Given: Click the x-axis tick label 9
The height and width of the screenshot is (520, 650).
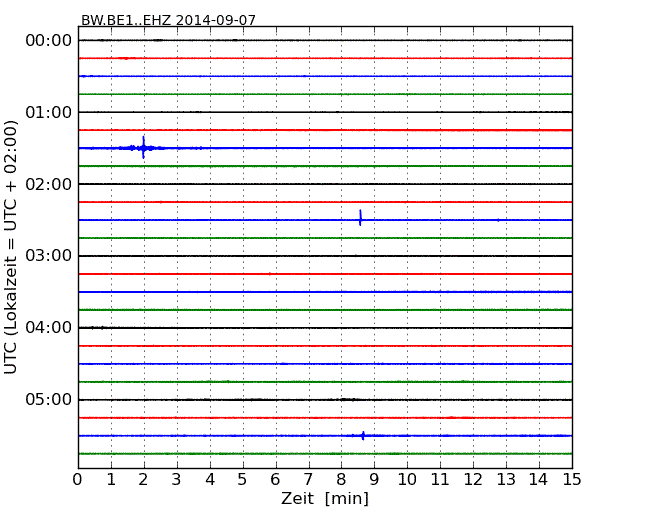Looking at the screenshot, I should coord(374,480).
